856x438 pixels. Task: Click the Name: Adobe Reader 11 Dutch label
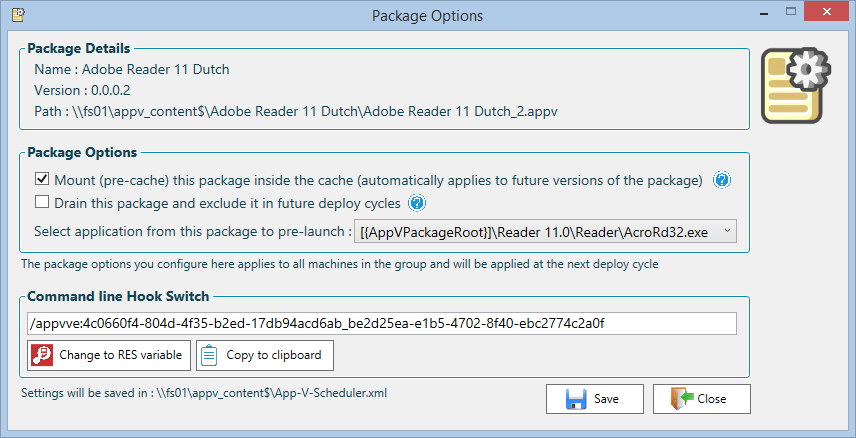[132, 70]
